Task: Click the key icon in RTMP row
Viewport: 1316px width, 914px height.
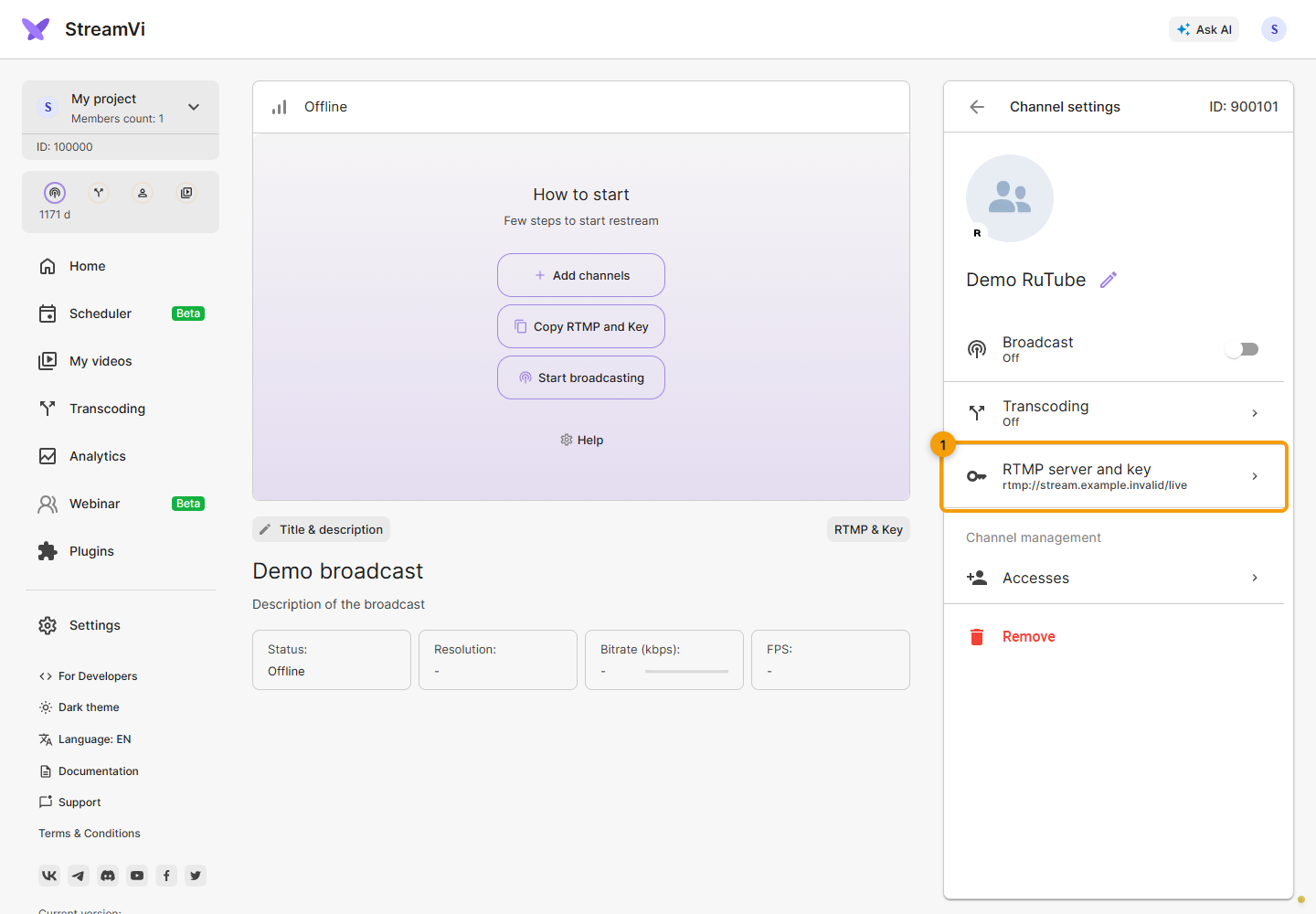Action: [x=977, y=476]
